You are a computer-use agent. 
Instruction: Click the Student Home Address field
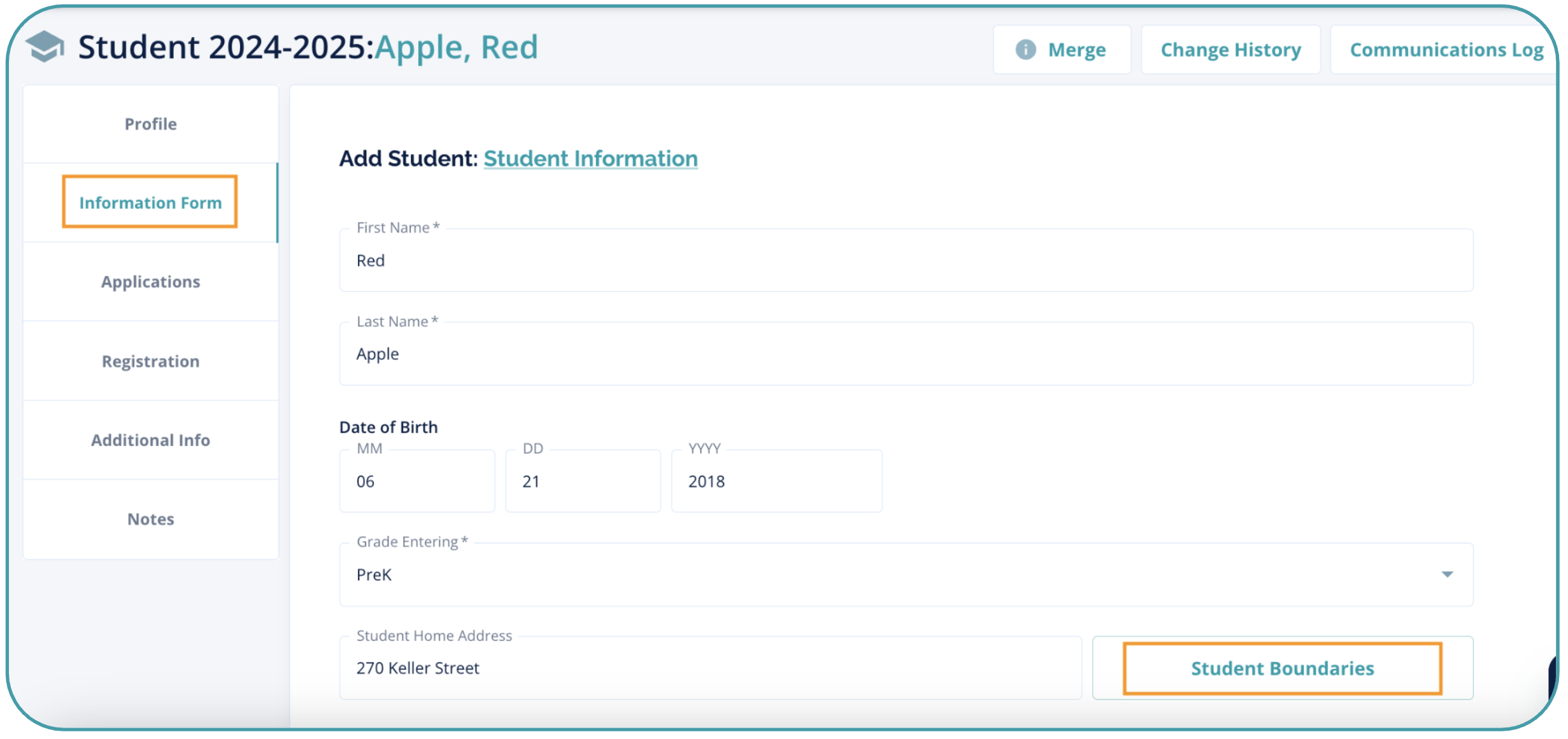coord(710,668)
